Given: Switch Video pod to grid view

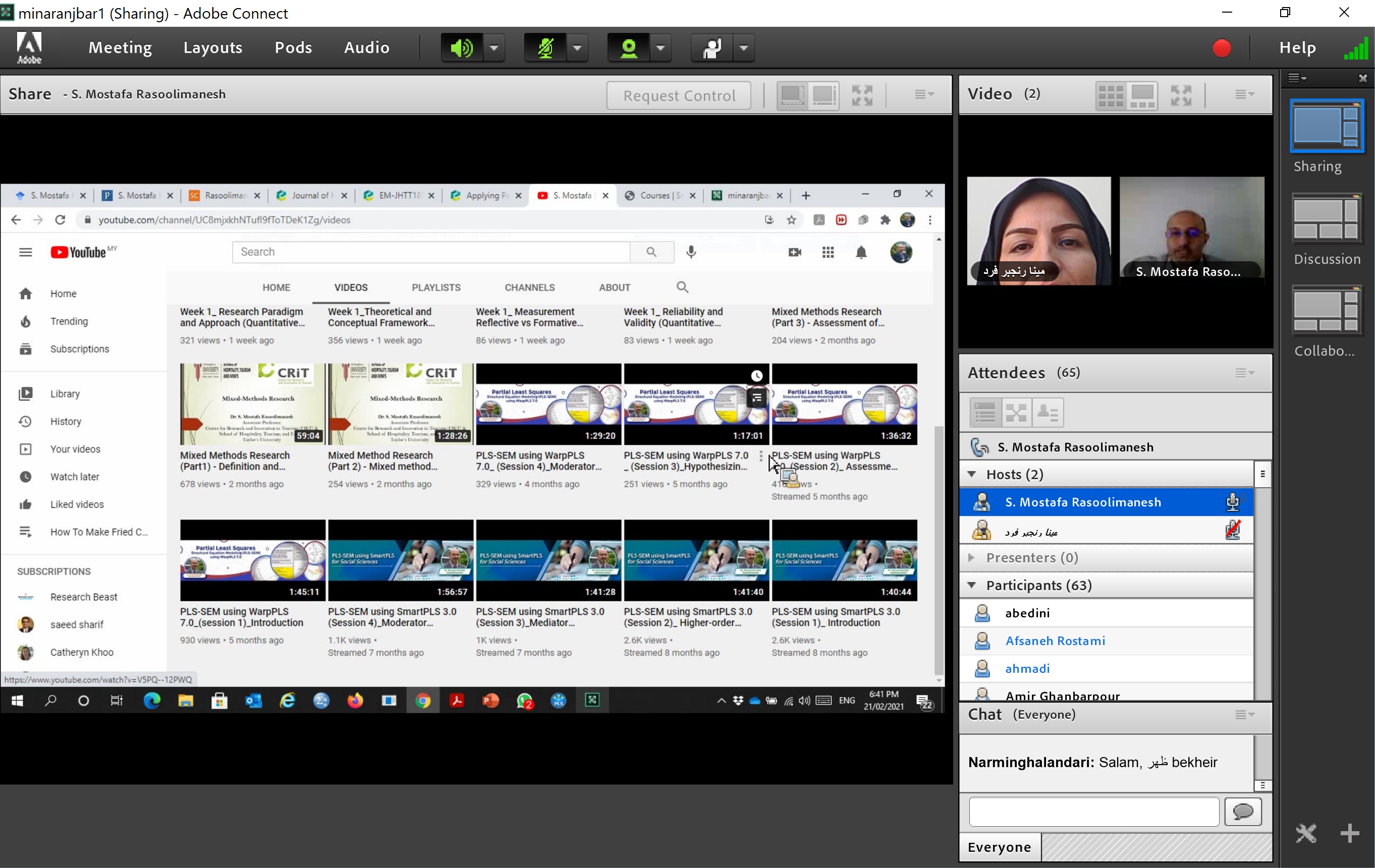Looking at the screenshot, I should point(1111,95).
